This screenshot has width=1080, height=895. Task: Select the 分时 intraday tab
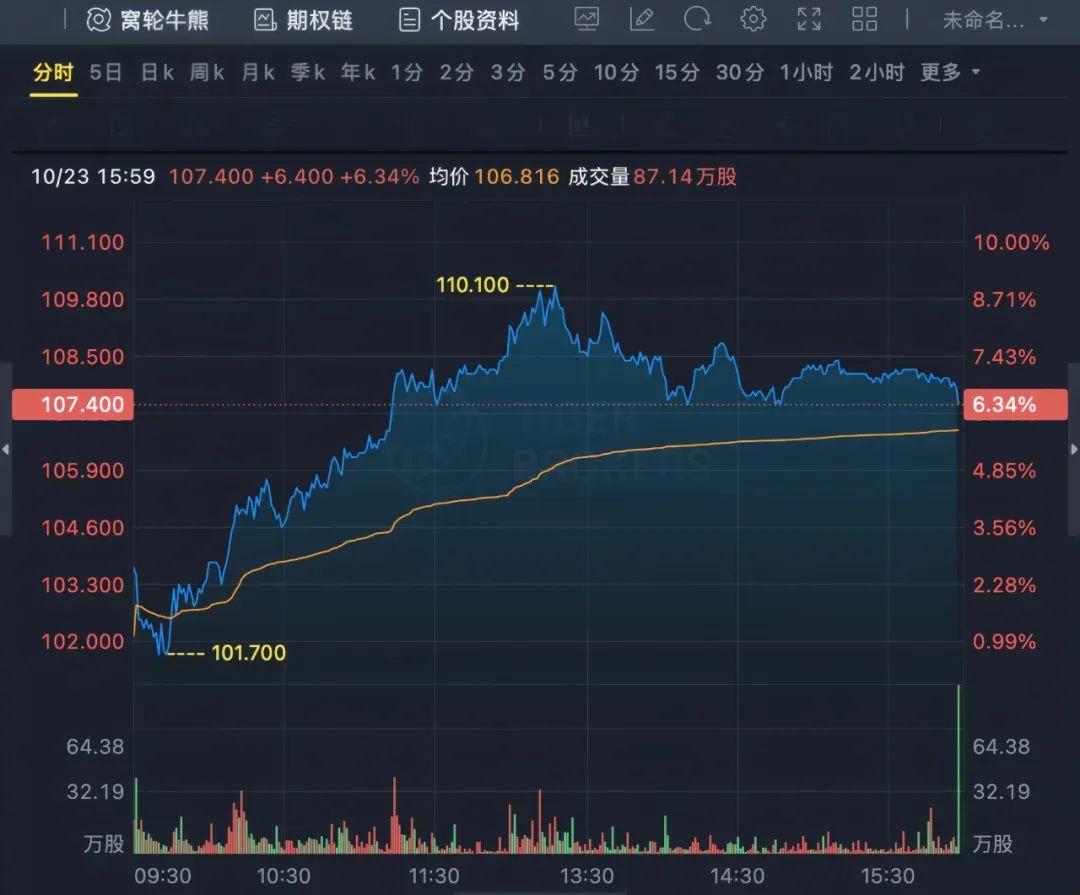pos(53,72)
